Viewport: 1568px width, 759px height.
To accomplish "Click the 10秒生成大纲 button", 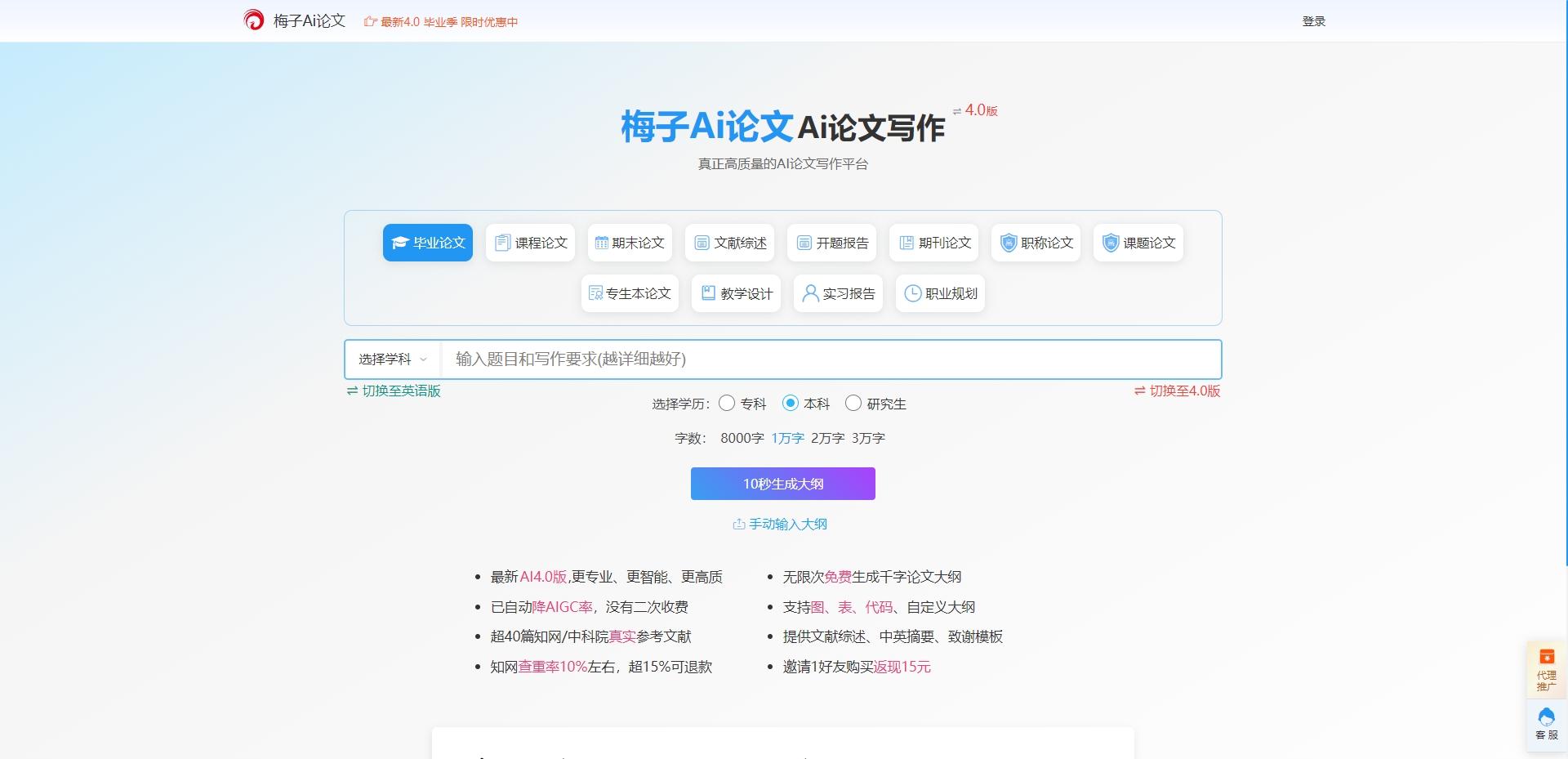I will point(783,484).
